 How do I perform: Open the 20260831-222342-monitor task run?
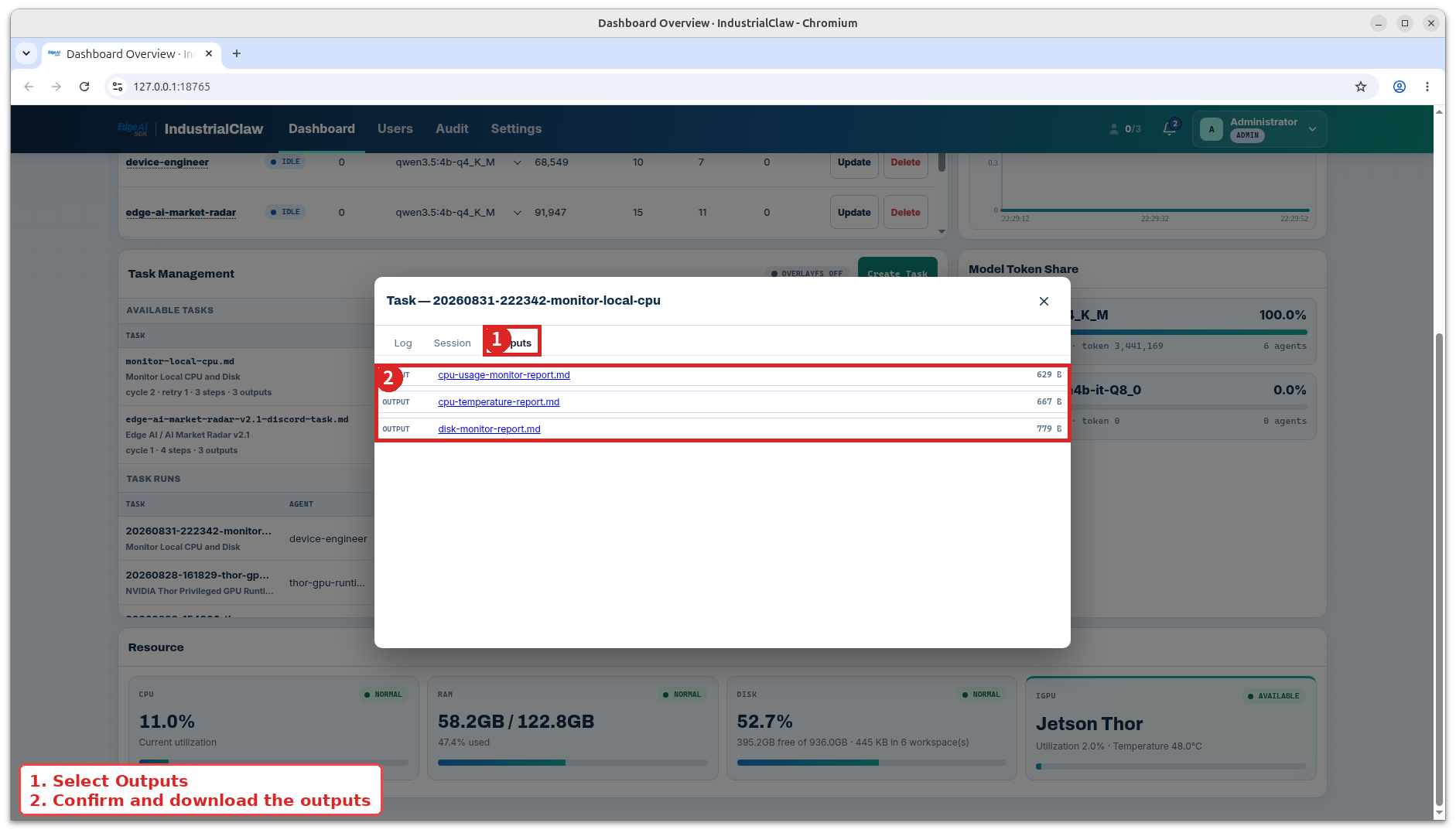pos(198,531)
